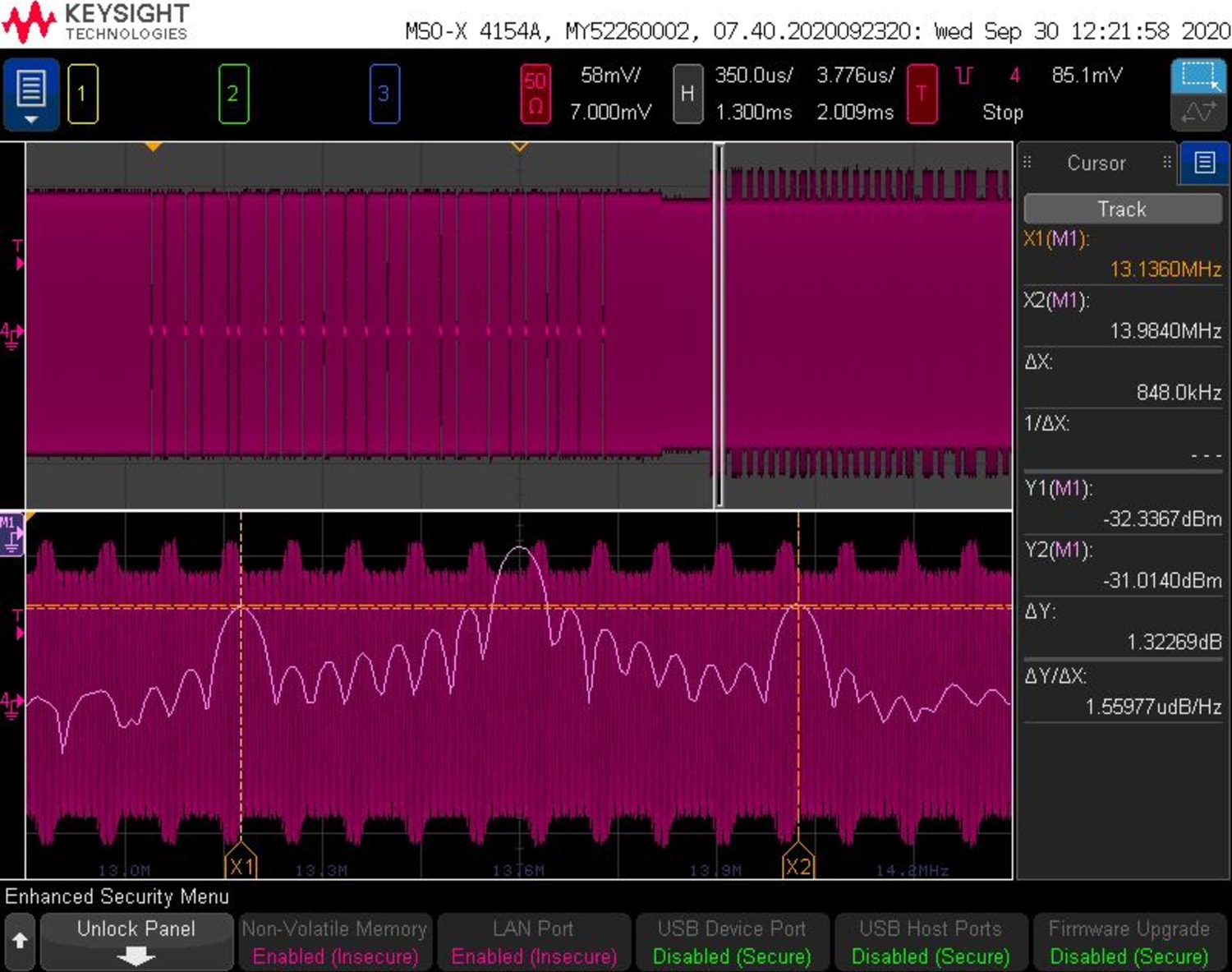
Task: Open the main menu icon top left
Action: click(x=30, y=86)
